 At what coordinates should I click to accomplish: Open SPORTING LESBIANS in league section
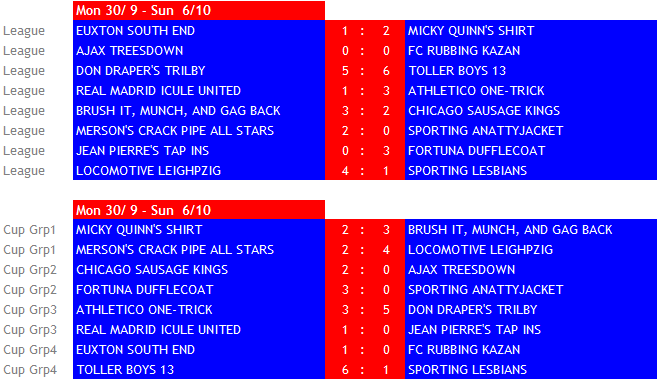click(x=467, y=171)
